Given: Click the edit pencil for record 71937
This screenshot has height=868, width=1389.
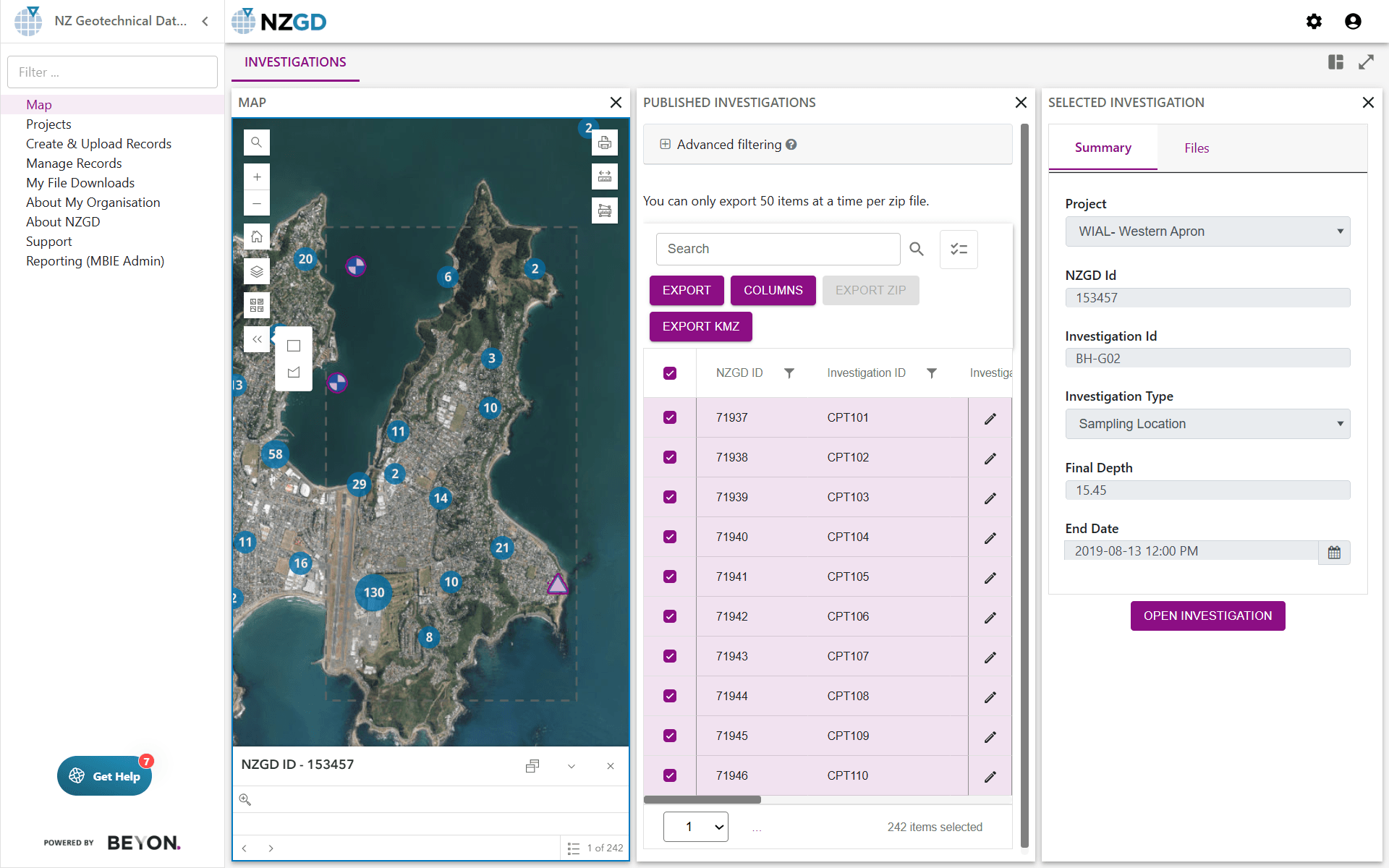Looking at the screenshot, I should pos(990,417).
